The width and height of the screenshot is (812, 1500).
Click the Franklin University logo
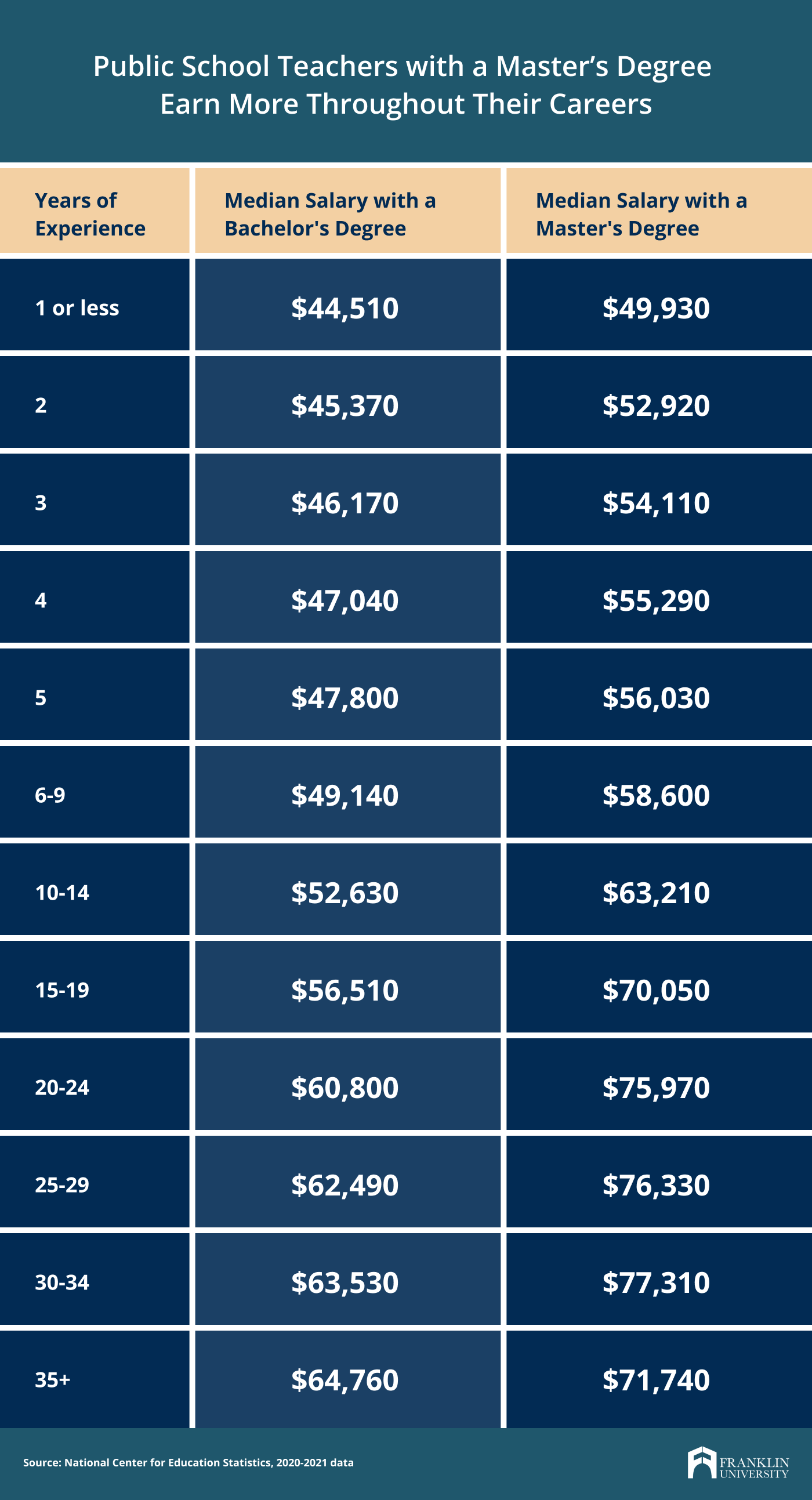point(738,1462)
